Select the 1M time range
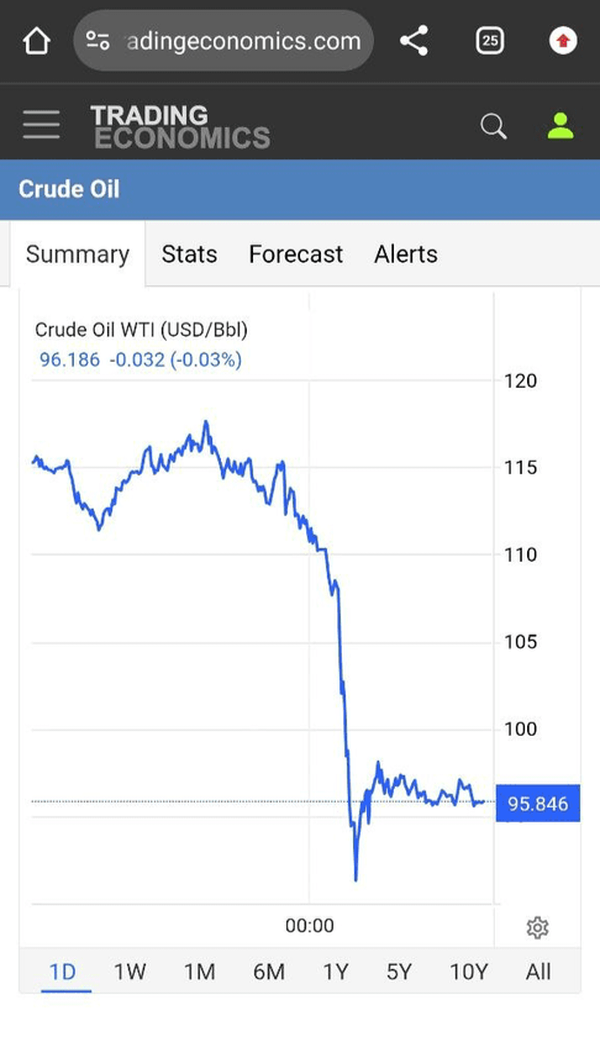 199,971
